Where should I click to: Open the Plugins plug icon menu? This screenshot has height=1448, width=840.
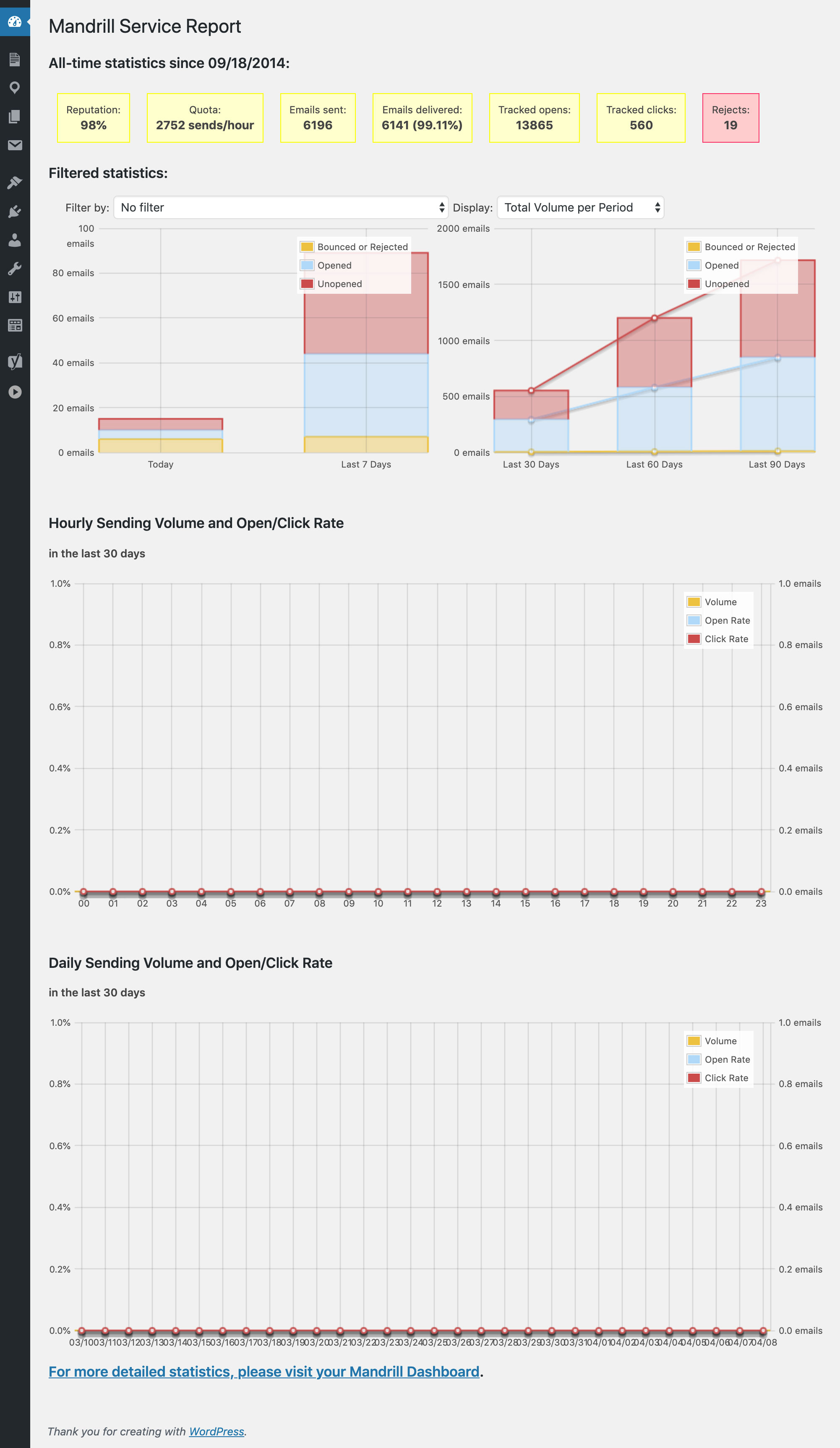pyautogui.click(x=15, y=212)
